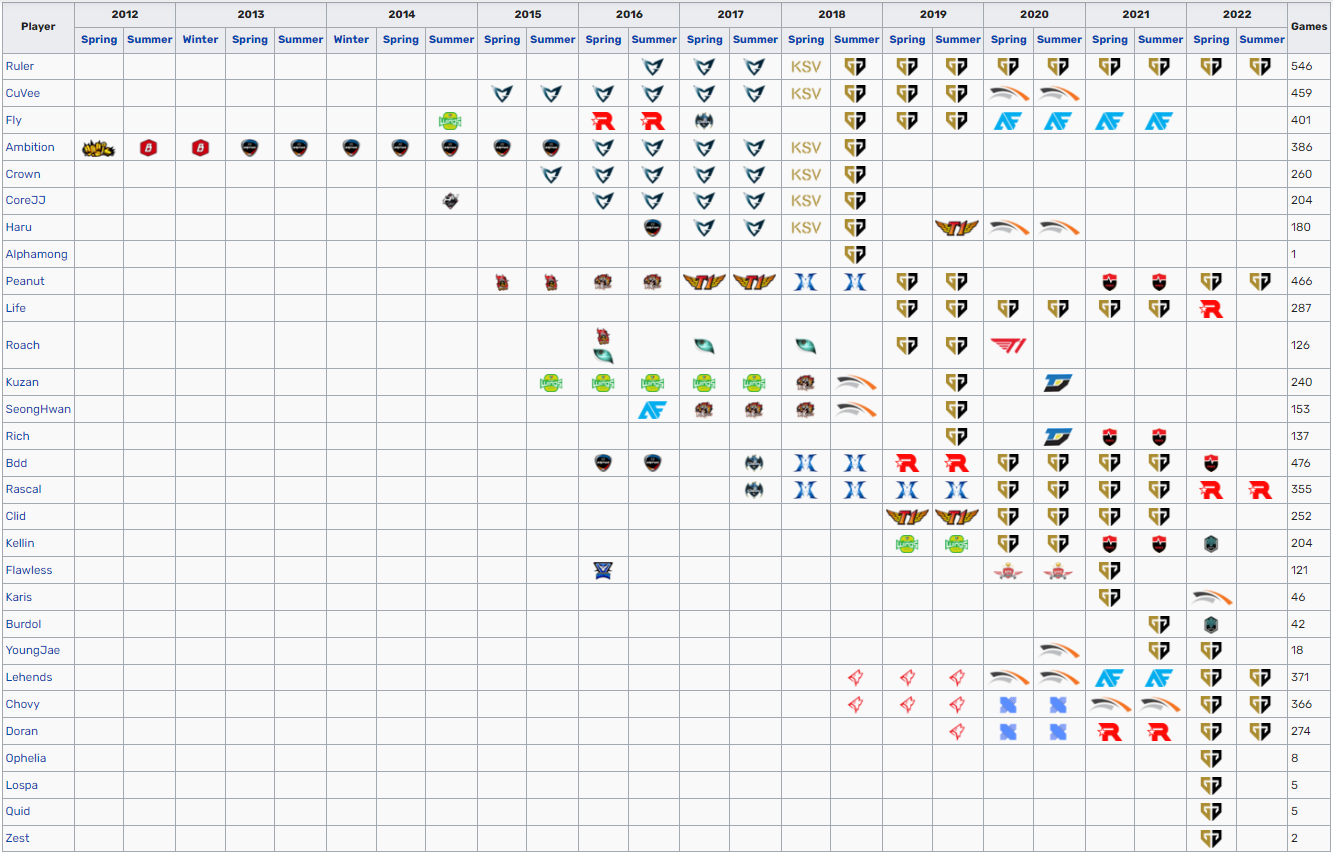
Task: Click Fly's 2020 Spring AF logo
Action: (1008, 121)
